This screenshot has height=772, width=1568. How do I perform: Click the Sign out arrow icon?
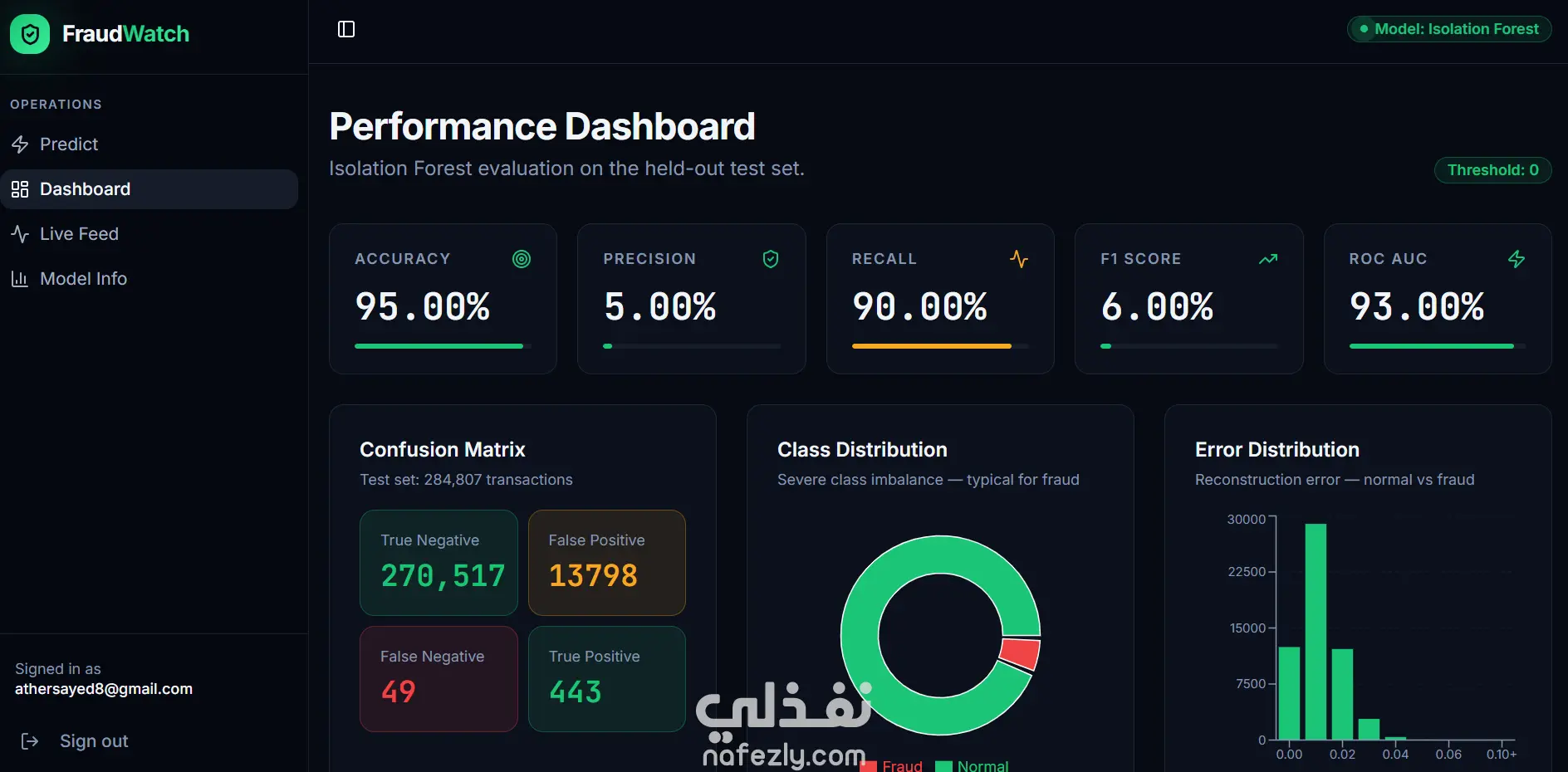[30, 741]
